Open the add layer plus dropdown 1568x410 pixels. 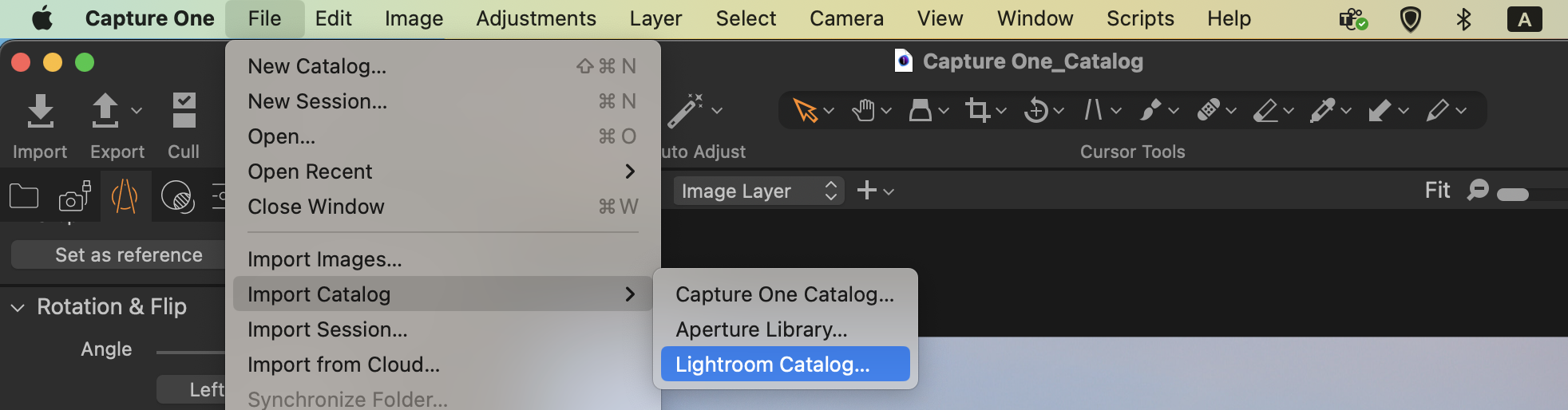(x=874, y=191)
